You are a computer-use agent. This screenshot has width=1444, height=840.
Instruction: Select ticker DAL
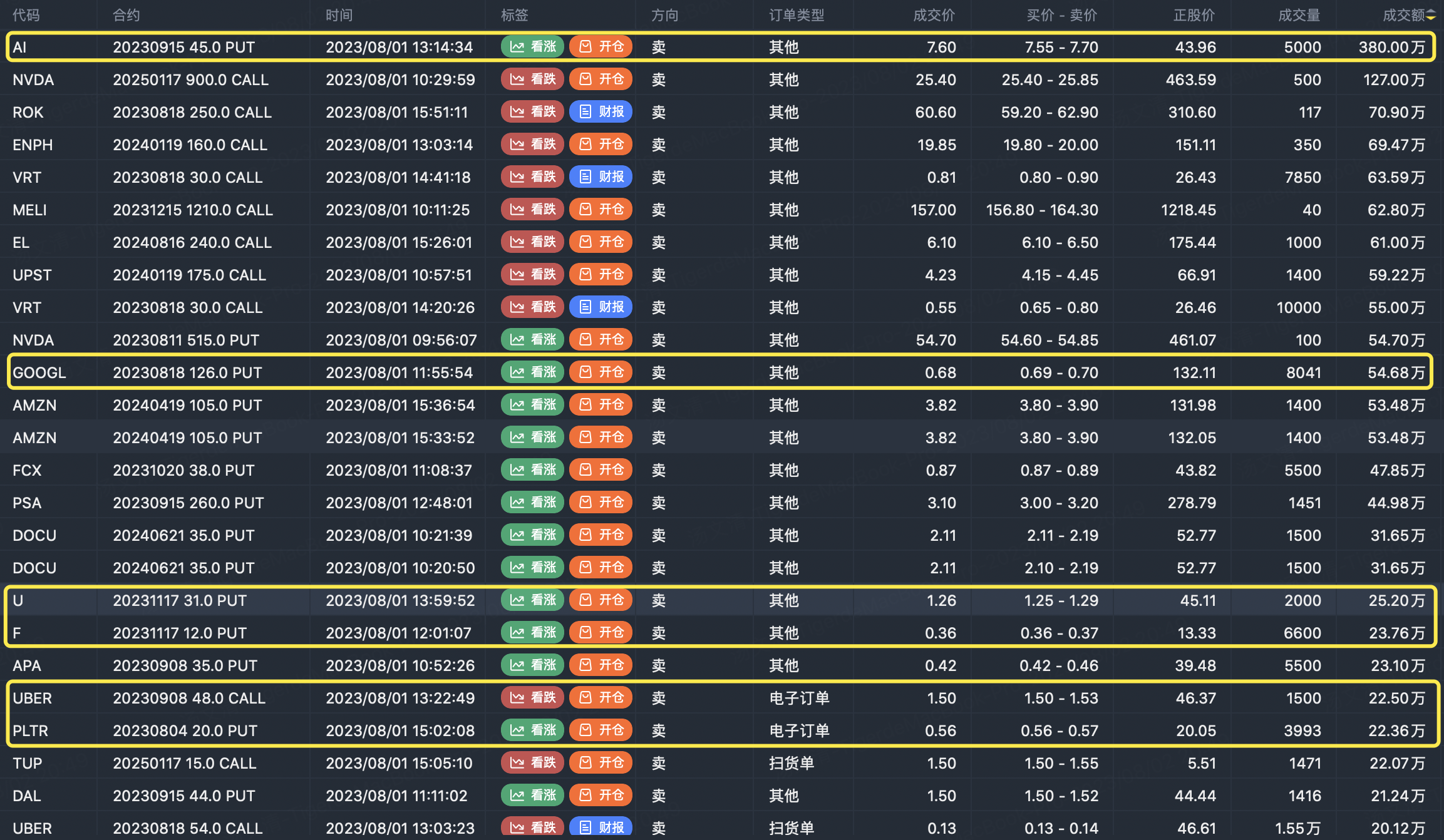[27, 796]
